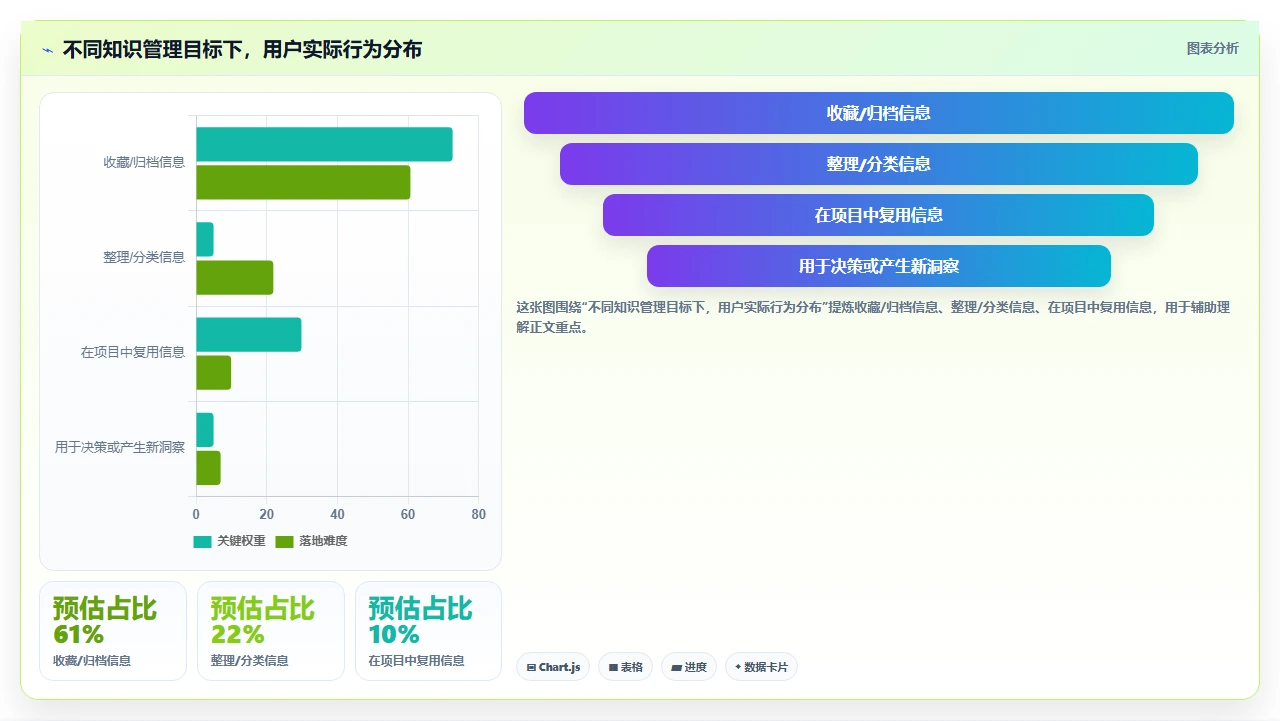Click the x-axis value 20

(266, 514)
